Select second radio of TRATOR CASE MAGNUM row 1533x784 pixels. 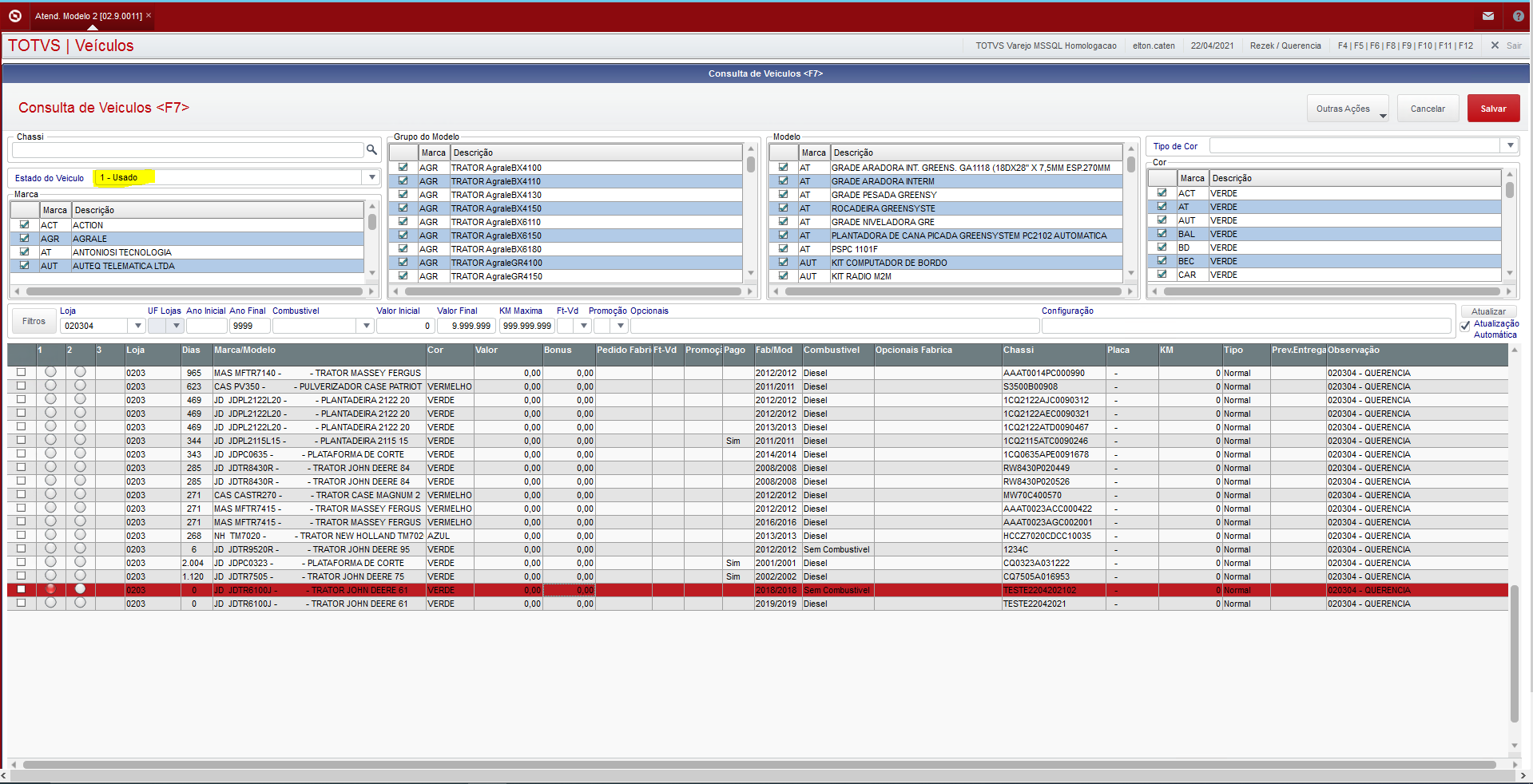pyautogui.click(x=80, y=493)
